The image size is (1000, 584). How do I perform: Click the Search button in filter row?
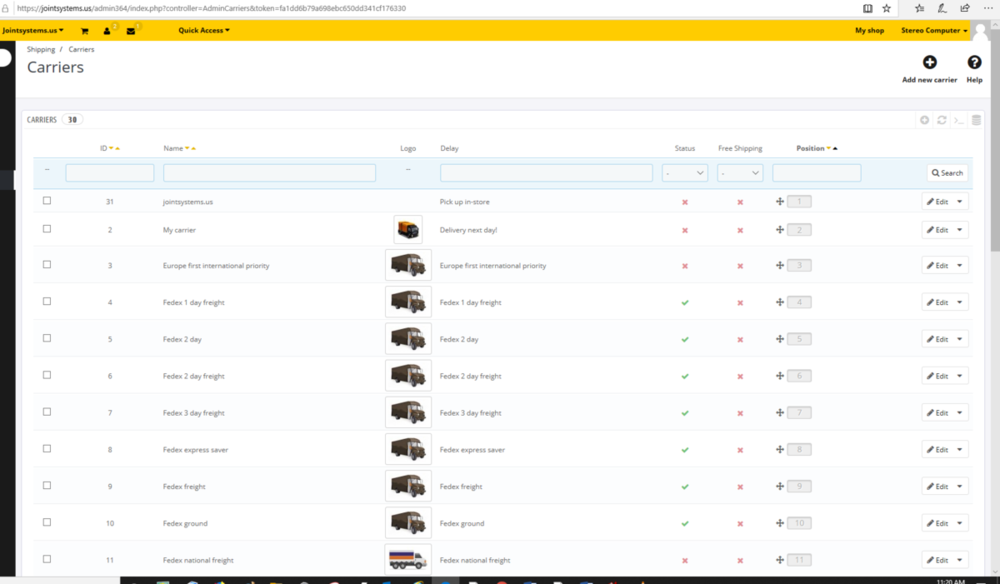[947, 173]
